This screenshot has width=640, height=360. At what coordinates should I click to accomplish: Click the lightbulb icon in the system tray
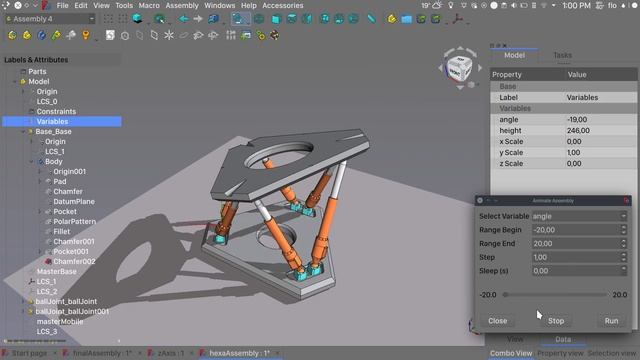451,5
